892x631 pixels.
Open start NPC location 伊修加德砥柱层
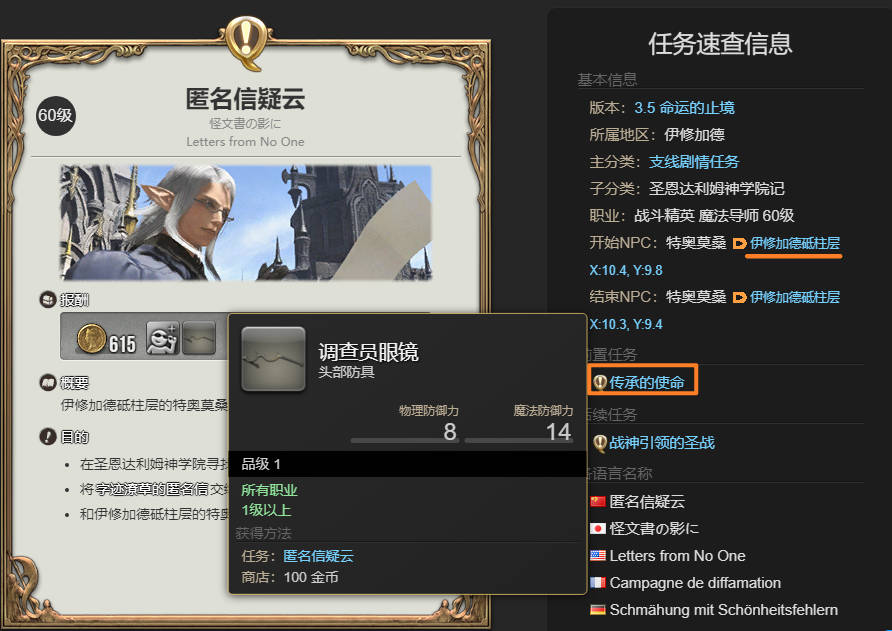795,243
